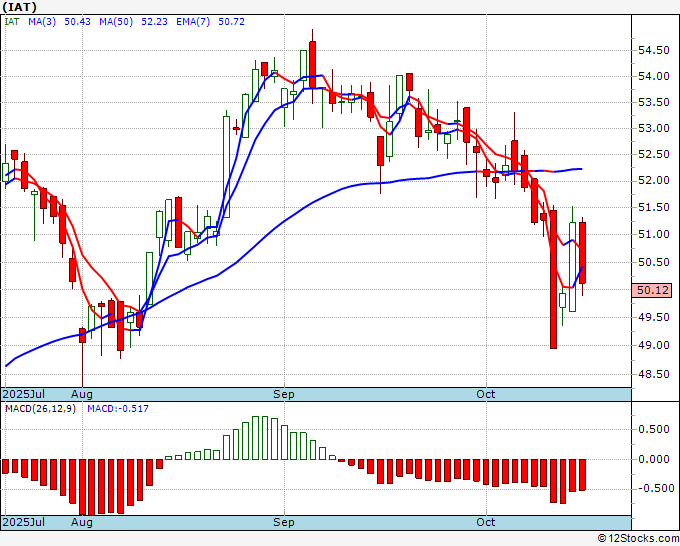This screenshot has width=680, height=546.
Task: Select the EMA(7) legend label
Action: [193, 21]
